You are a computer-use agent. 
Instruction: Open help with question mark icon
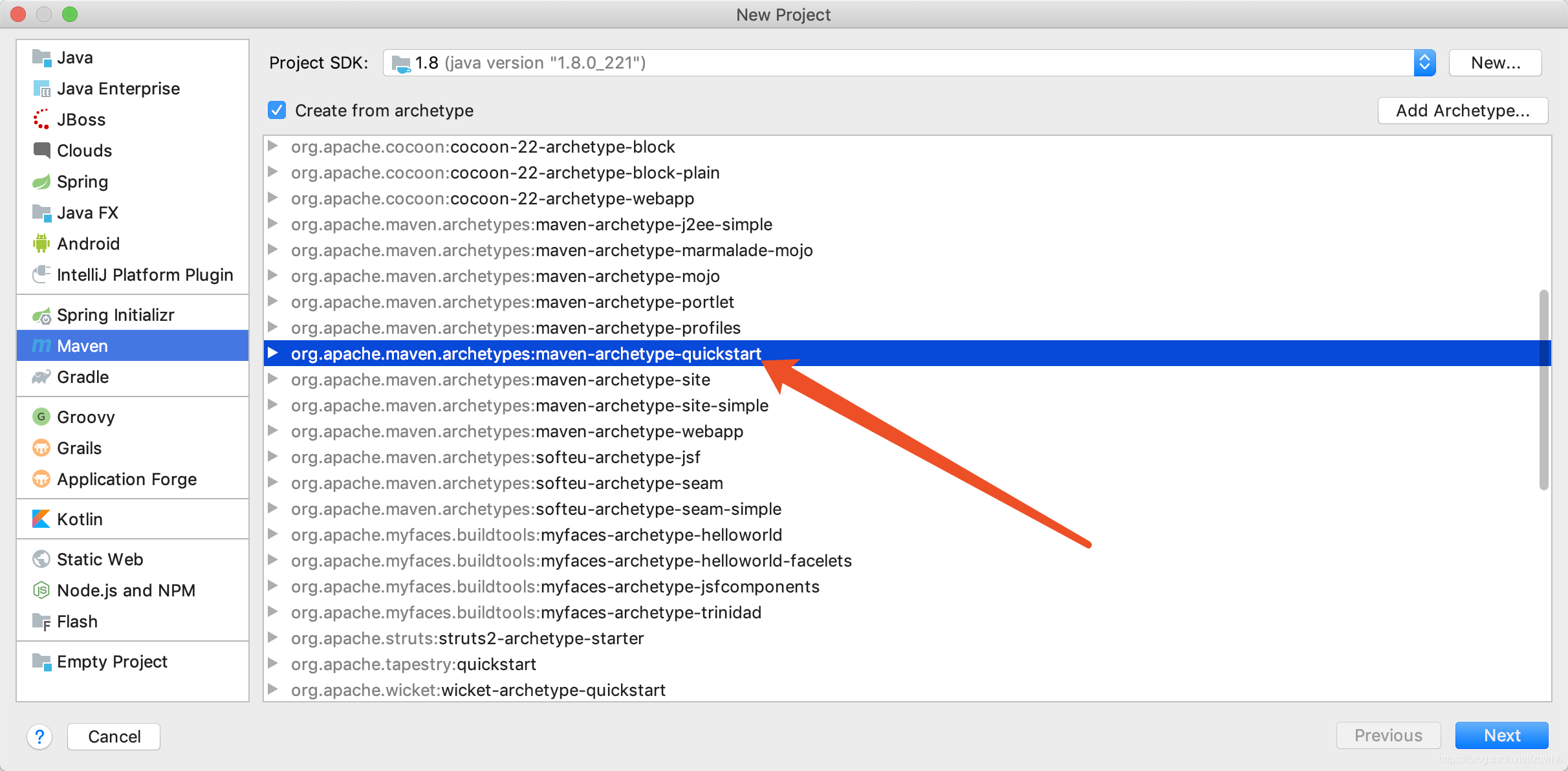tap(39, 737)
